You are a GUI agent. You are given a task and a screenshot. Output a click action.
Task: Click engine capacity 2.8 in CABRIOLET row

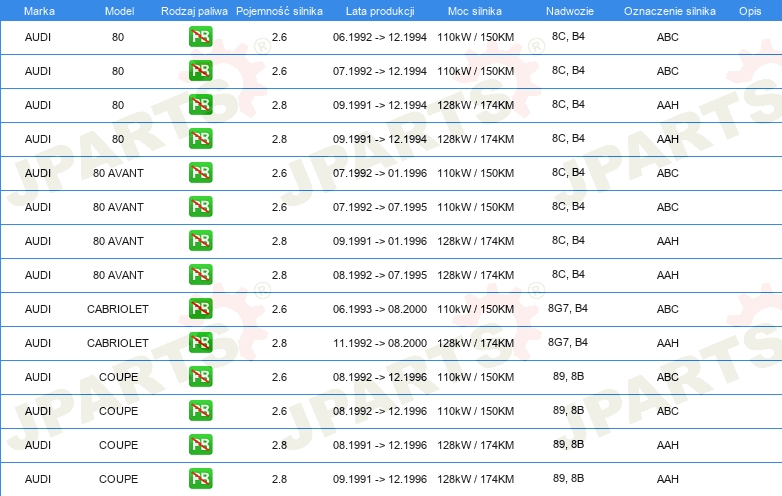(279, 343)
